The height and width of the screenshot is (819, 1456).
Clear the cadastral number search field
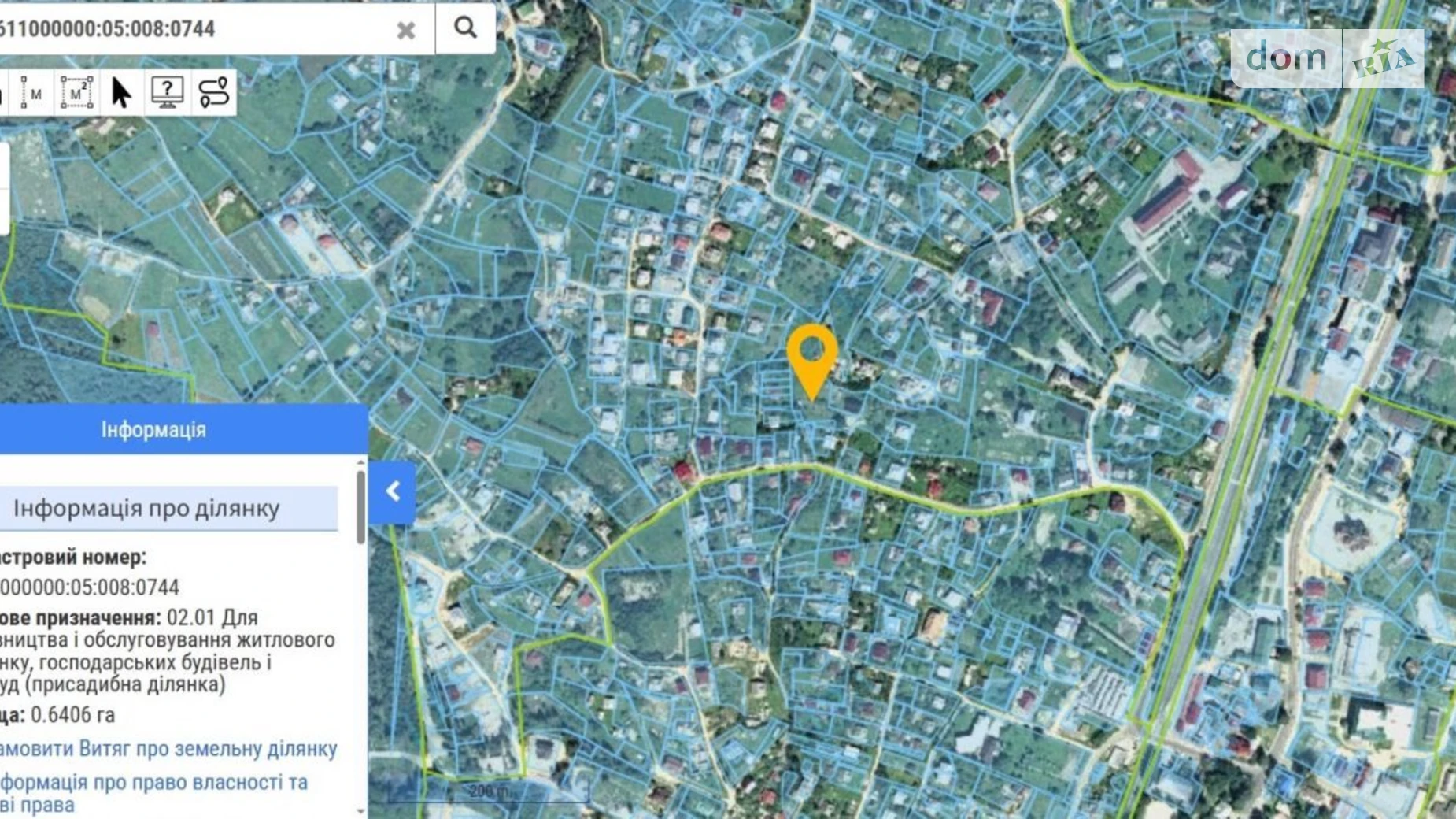coord(405,30)
